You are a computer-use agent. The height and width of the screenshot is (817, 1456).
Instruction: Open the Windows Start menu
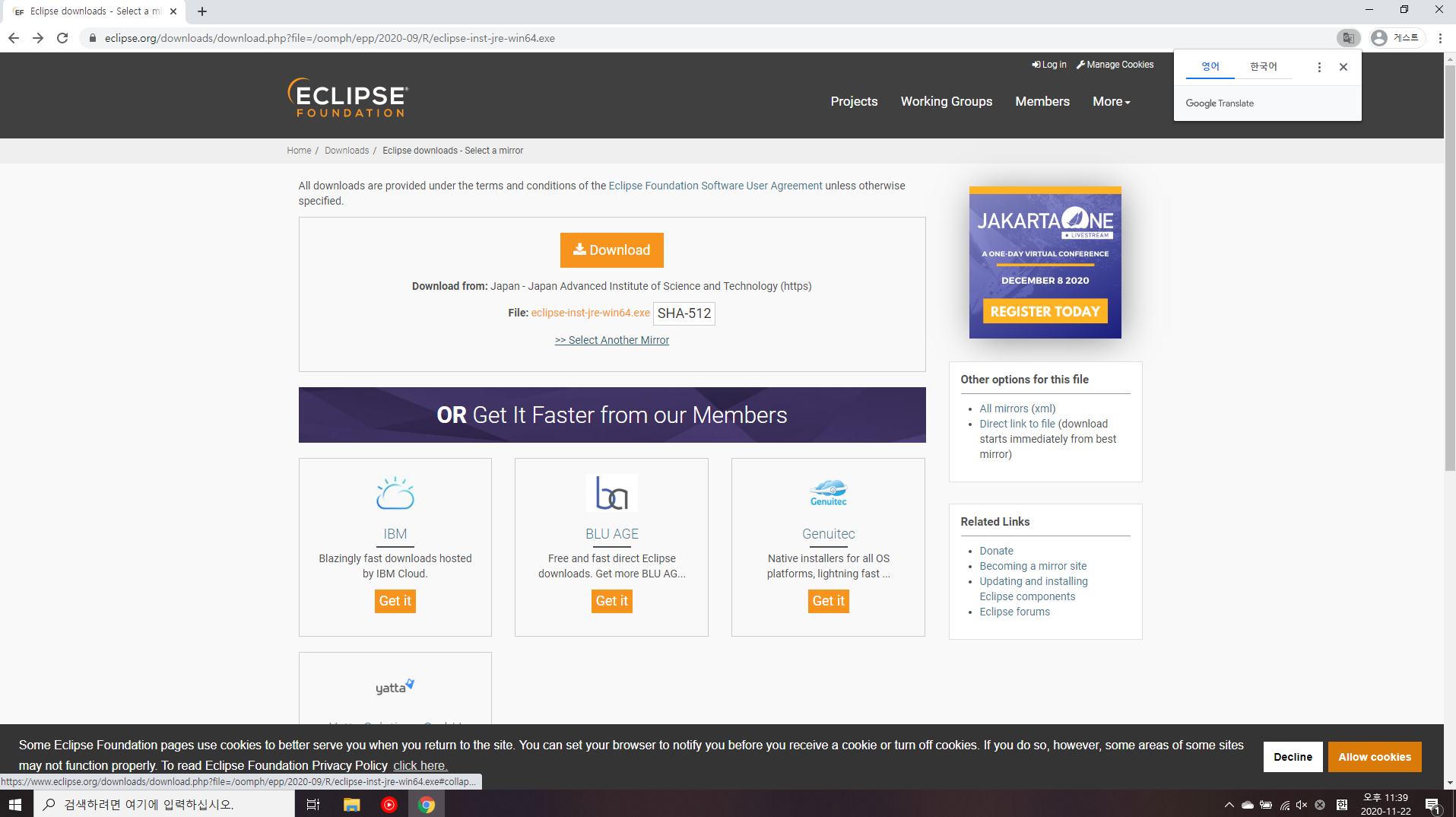15,804
